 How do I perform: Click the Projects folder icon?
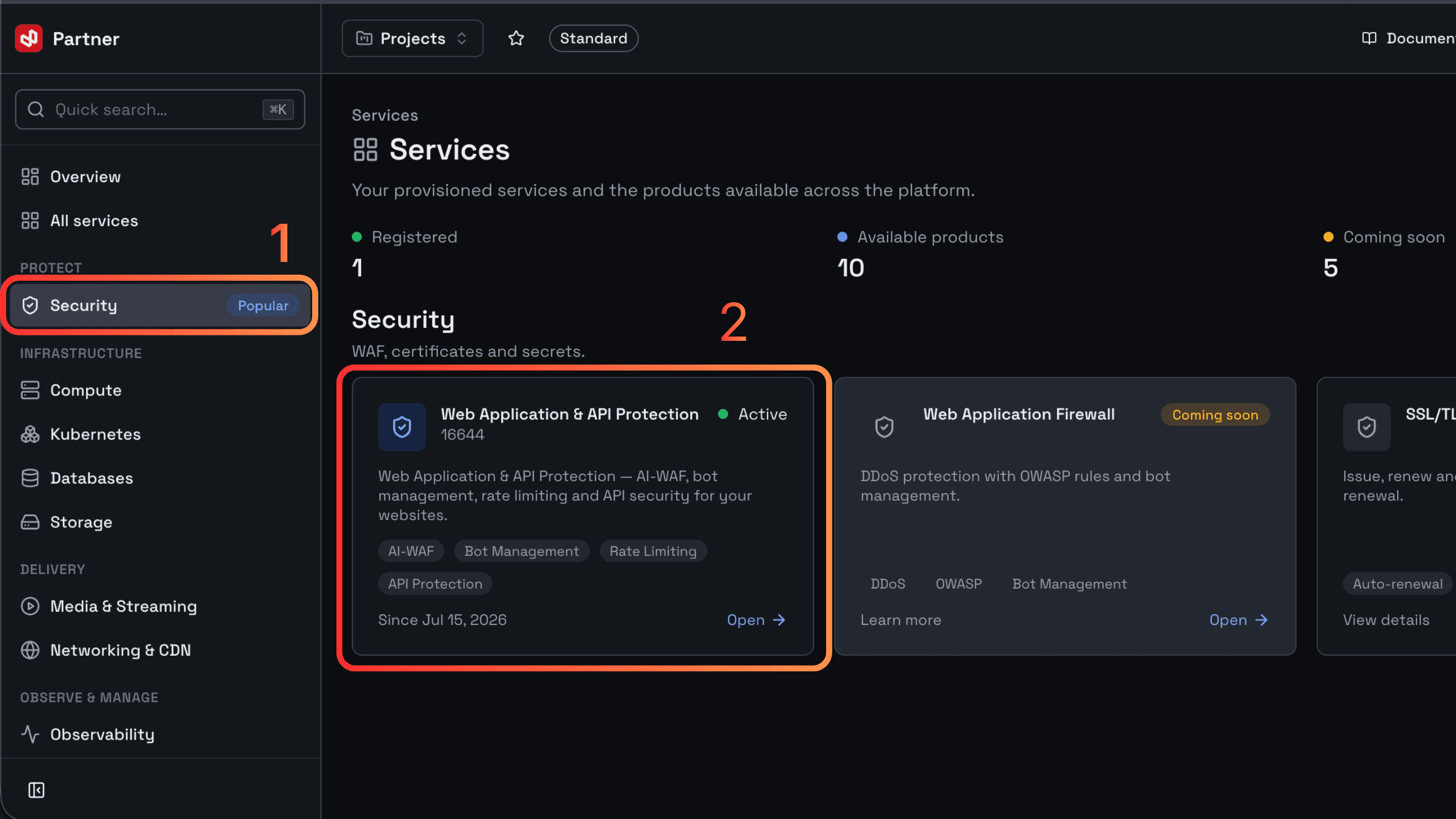pos(364,39)
